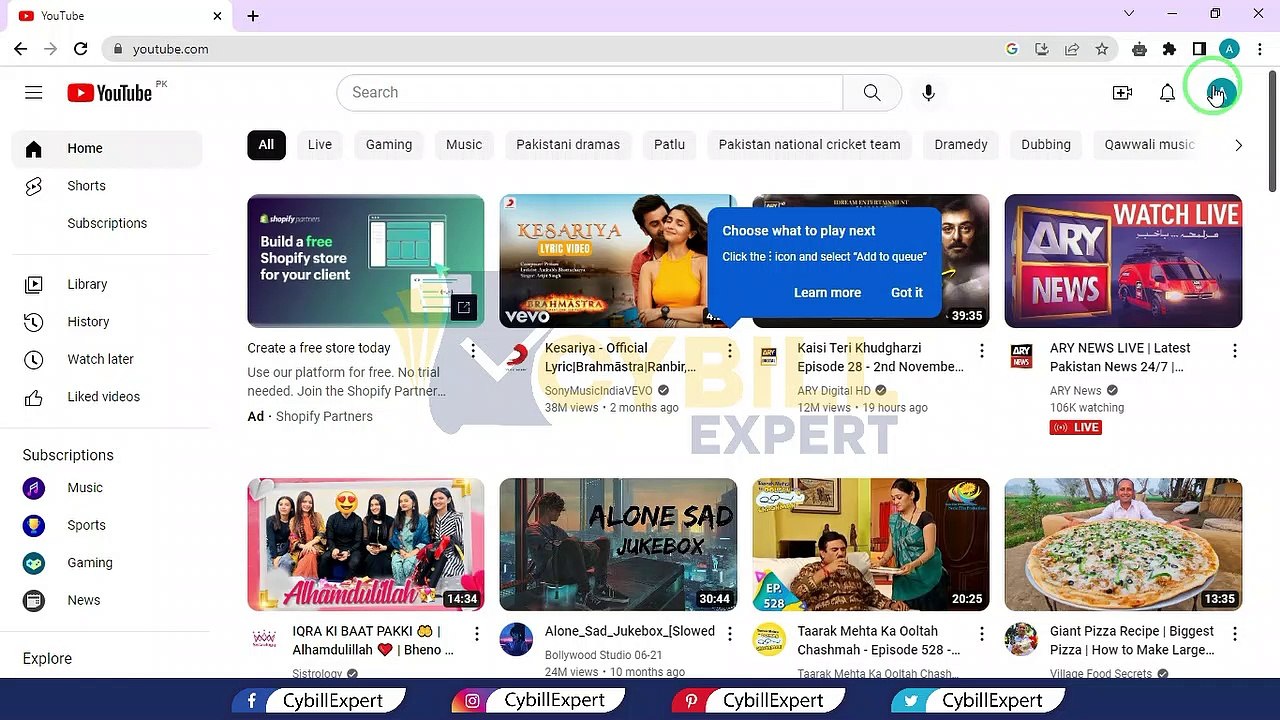Open Subscriptions in the sidebar

click(x=107, y=224)
